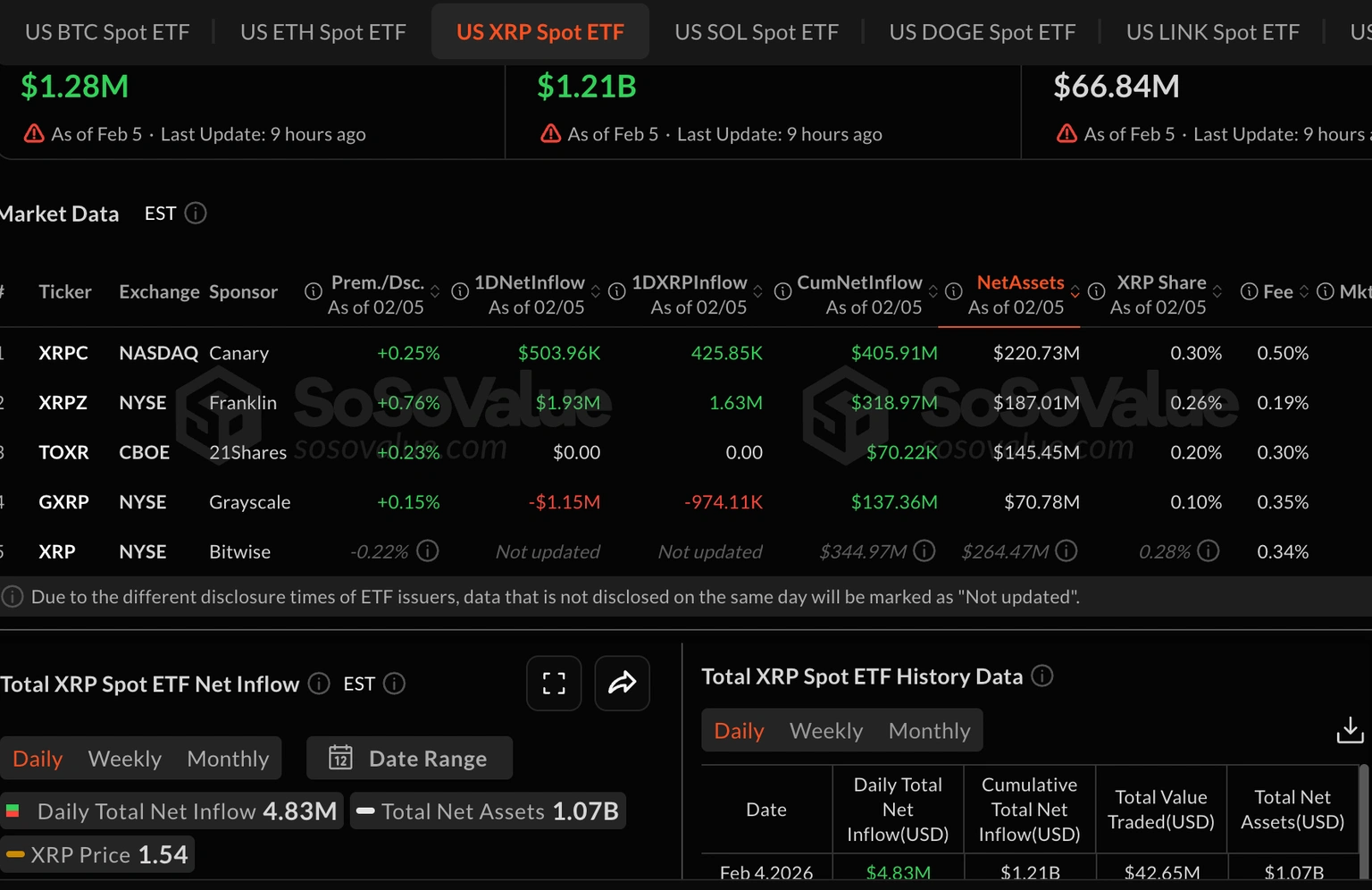The image size is (1372, 890).
Task: Open the XRPC ticker row
Action: click(x=63, y=353)
